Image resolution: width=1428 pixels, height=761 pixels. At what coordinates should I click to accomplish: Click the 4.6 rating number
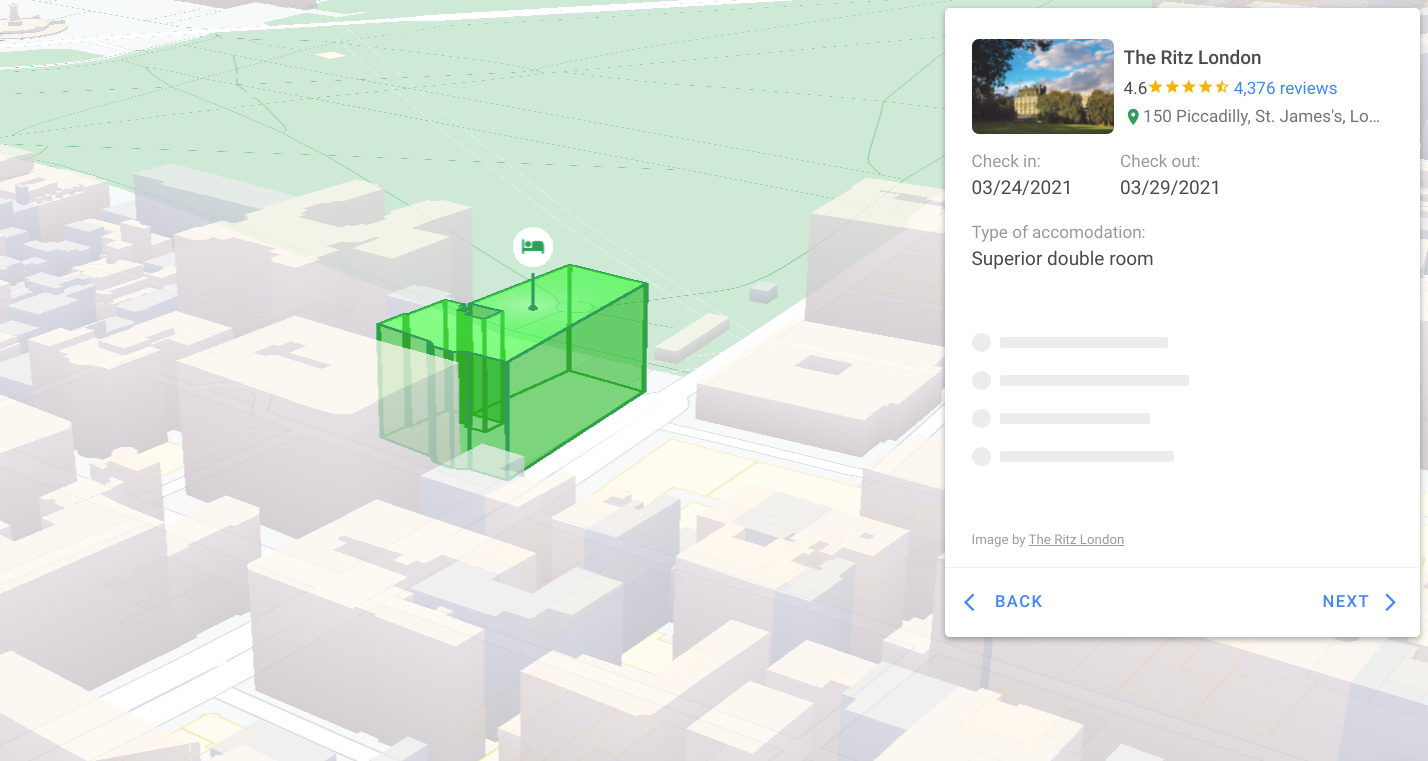1135,88
